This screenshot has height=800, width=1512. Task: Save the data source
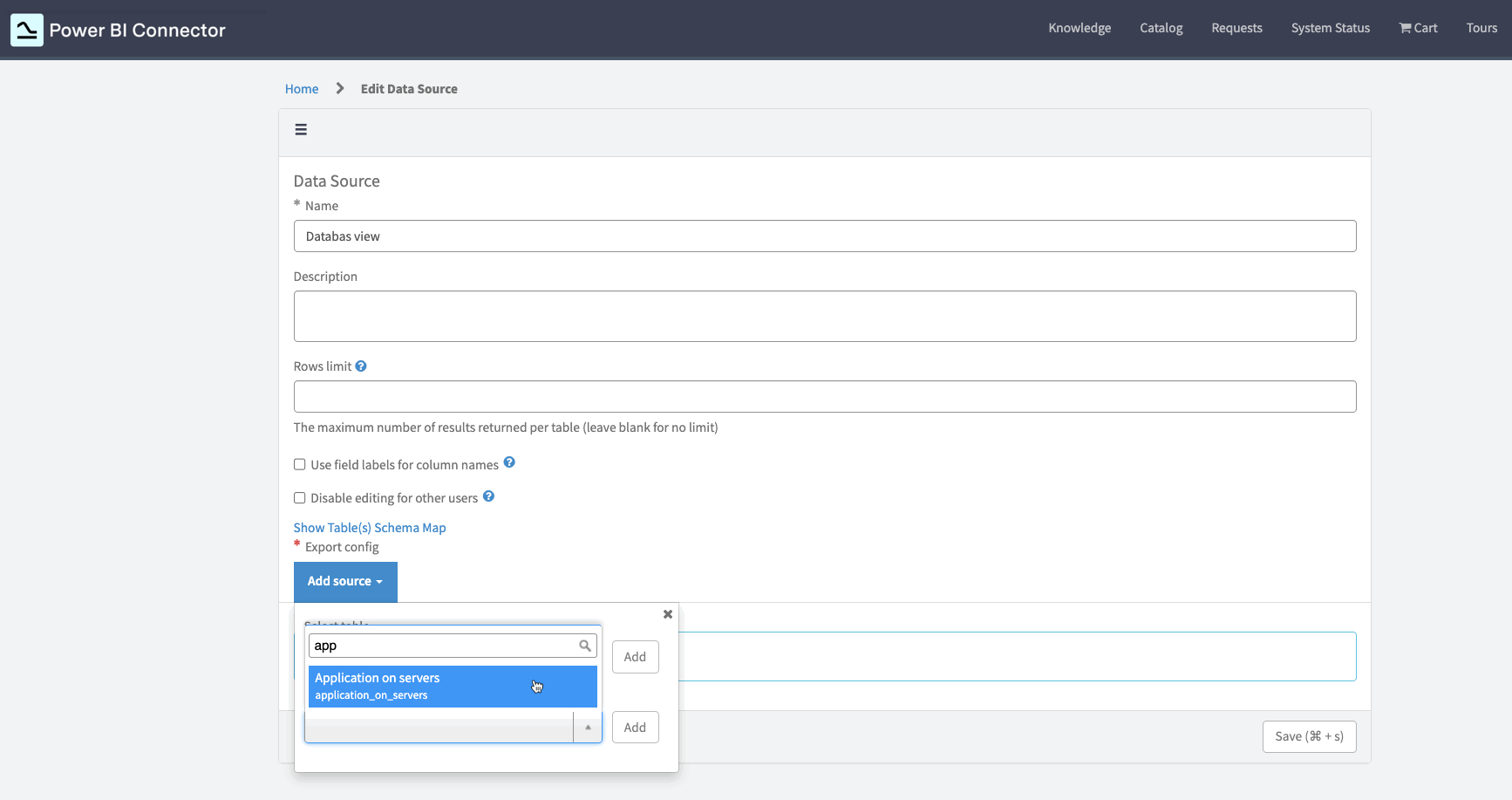point(1309,736)
